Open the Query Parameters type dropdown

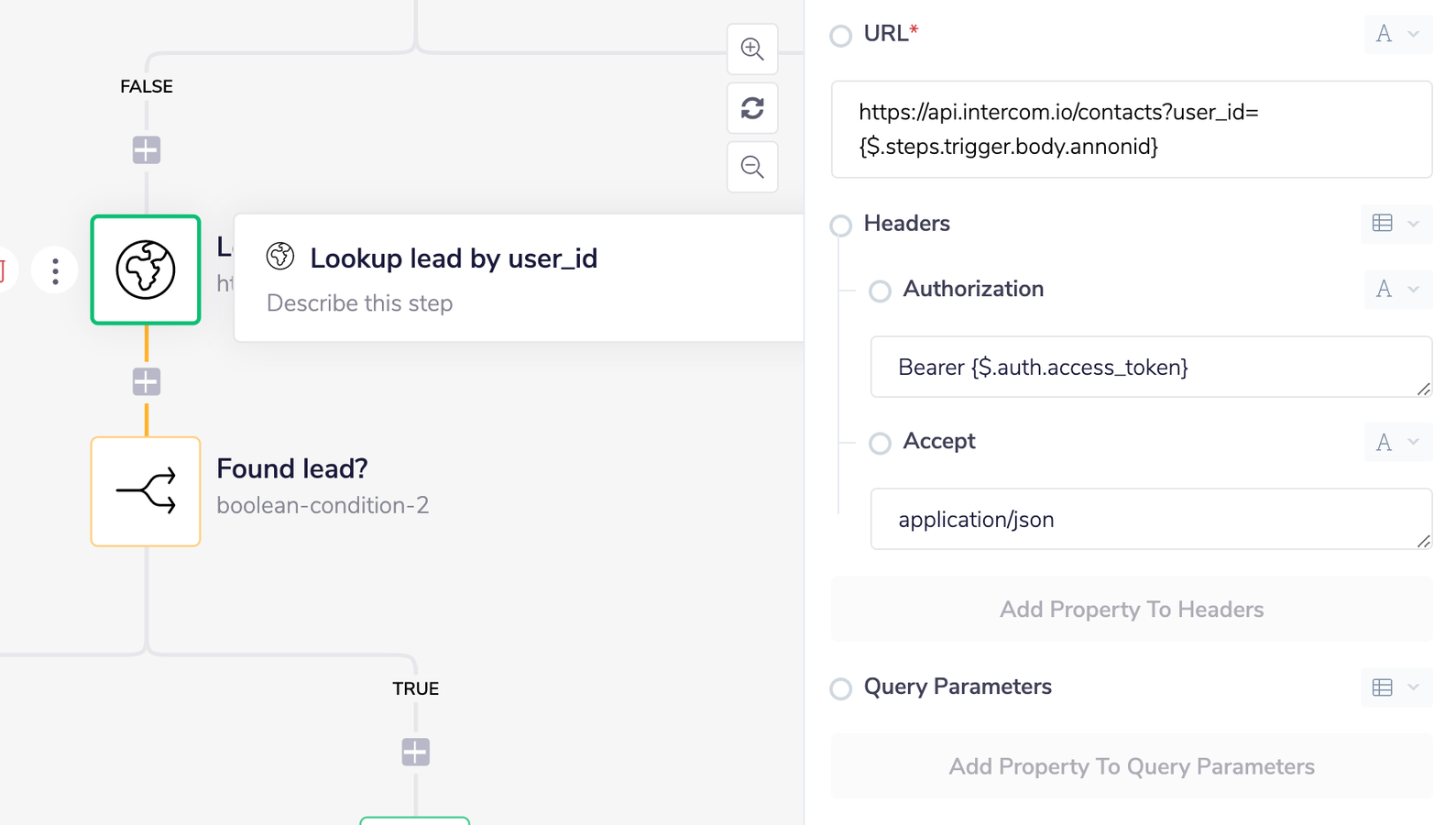click(x=1396, y=687)
